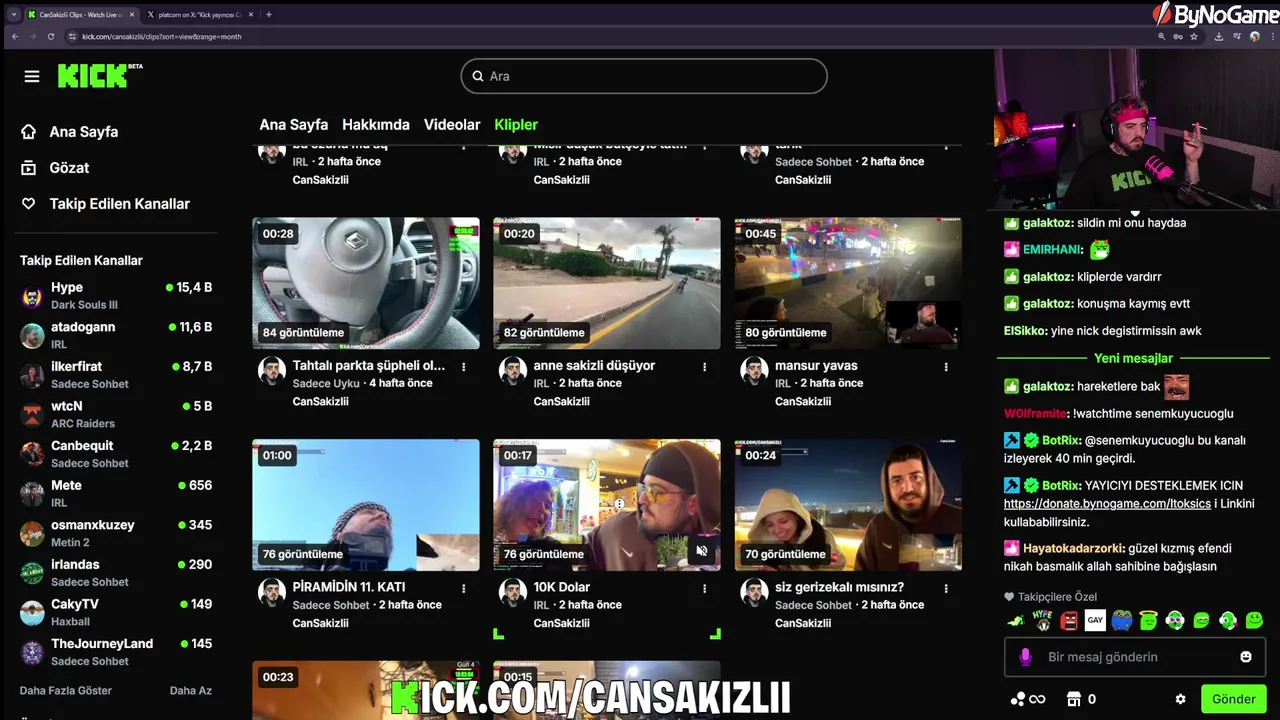Insert the white GAY emote
This screenshot has width=1280, height=720.
[x=1095, y=621]
